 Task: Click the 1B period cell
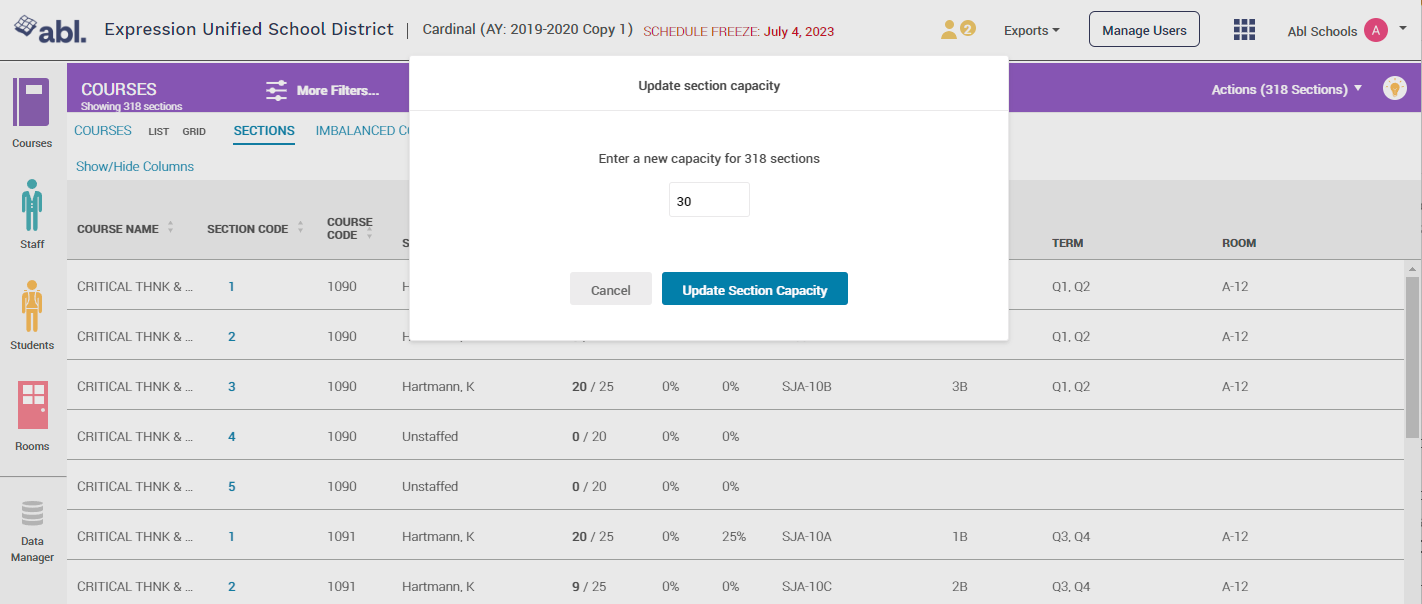(x=960, y=536)
